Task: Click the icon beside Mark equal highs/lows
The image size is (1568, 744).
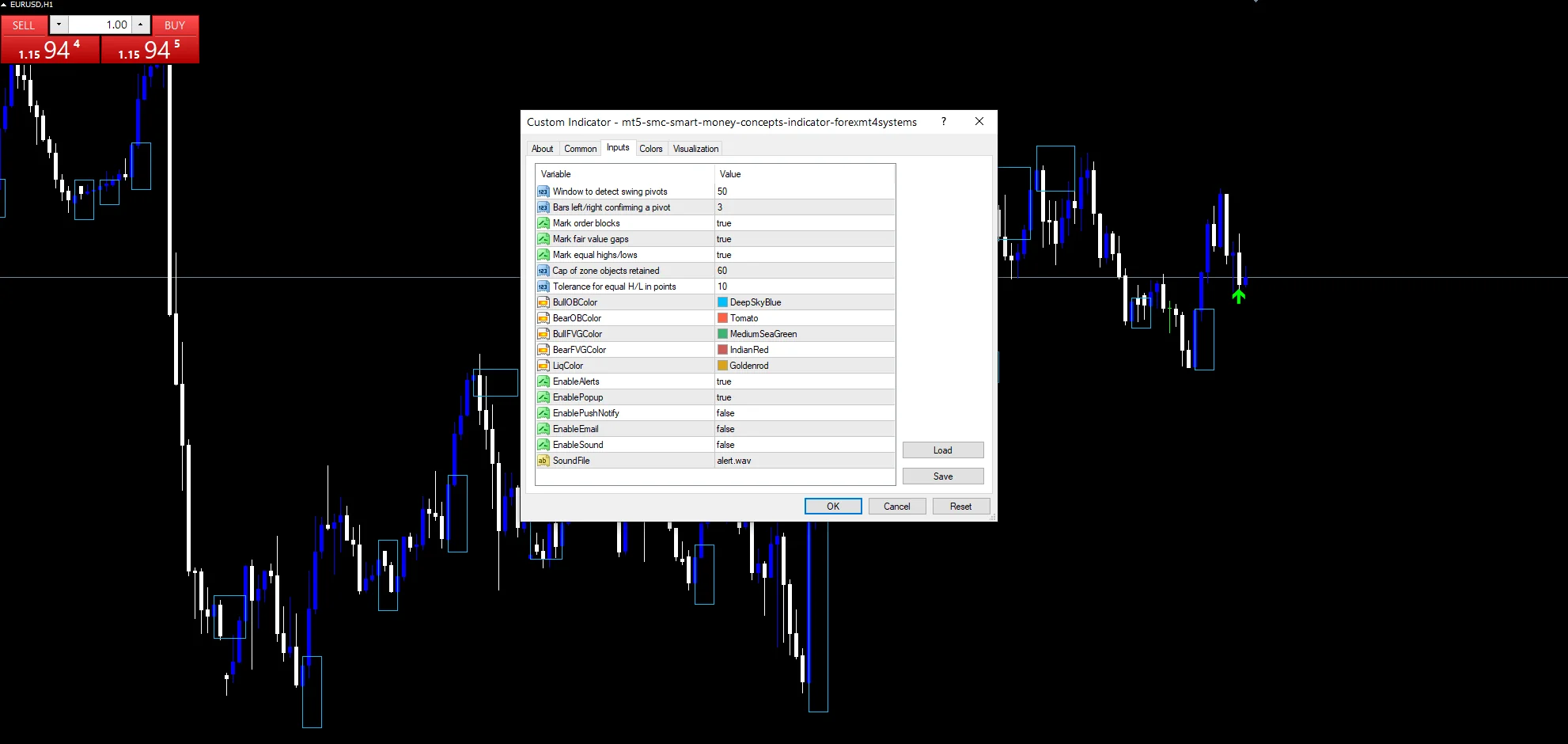Action: point(543,255)
